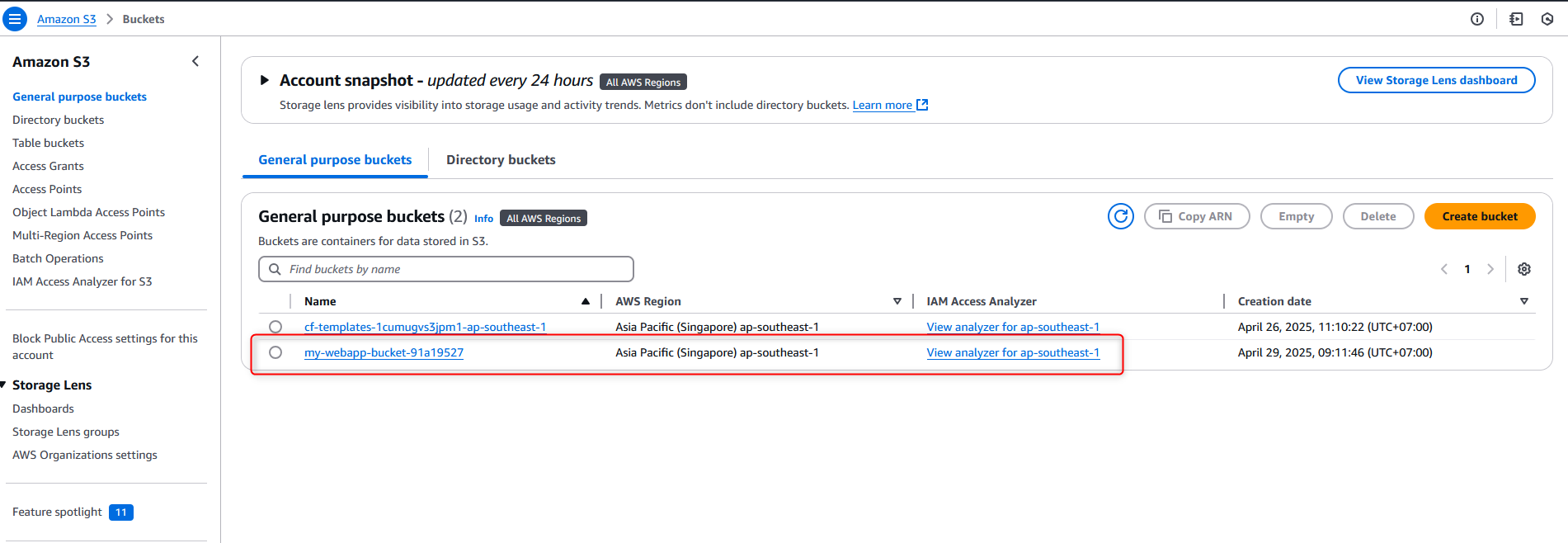The height and width of the screenshot is (543, 1568).
Task: Click All AWS Regions badge in Account snapshot
Action: [x=643, y=82]
